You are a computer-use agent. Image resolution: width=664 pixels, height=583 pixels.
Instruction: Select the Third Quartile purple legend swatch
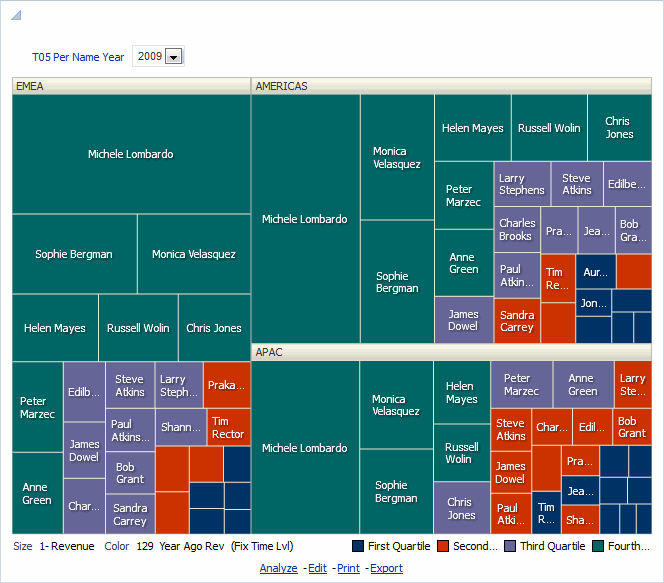click(x=510, y=546)
